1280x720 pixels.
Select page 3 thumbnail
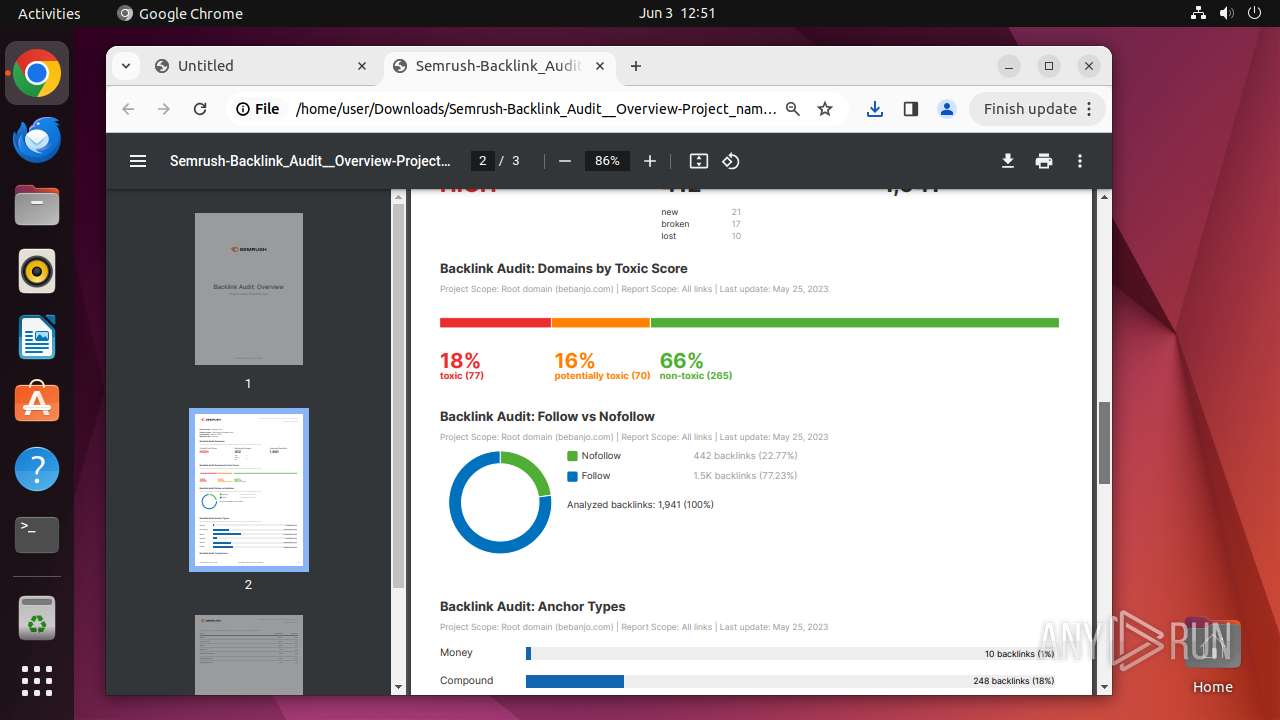[x=249, y=655]
